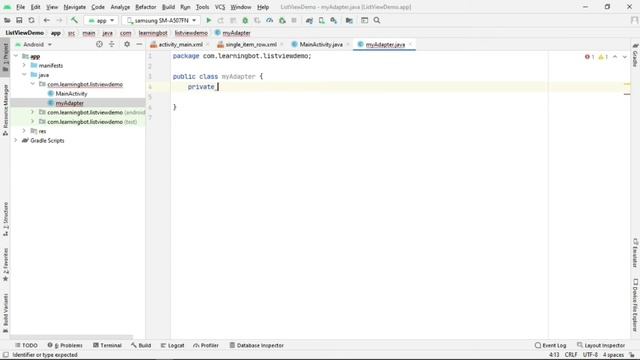
Task: Open the TODO tool window
Action: [26, 345]
